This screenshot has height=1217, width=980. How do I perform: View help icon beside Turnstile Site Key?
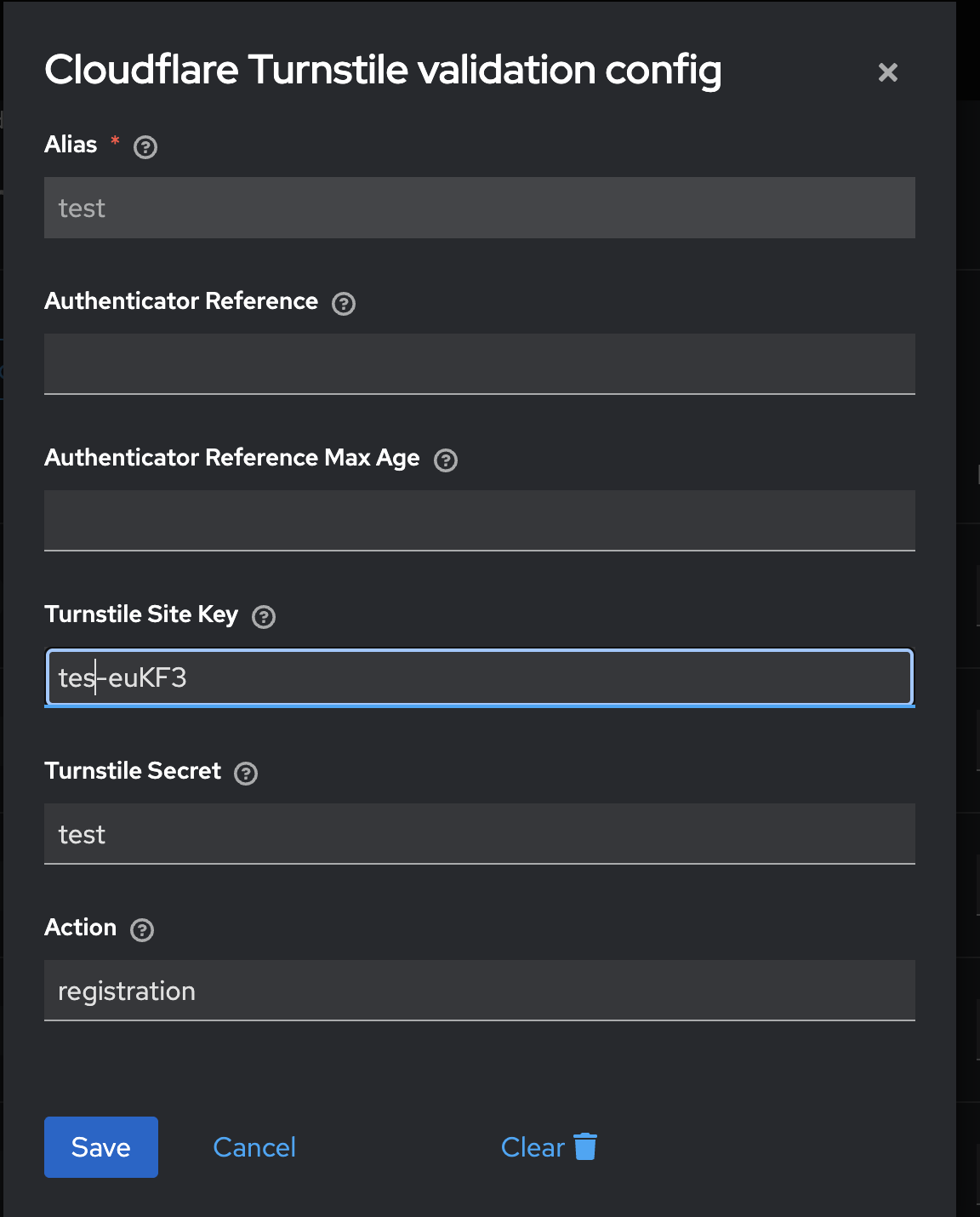pos(264,617)
